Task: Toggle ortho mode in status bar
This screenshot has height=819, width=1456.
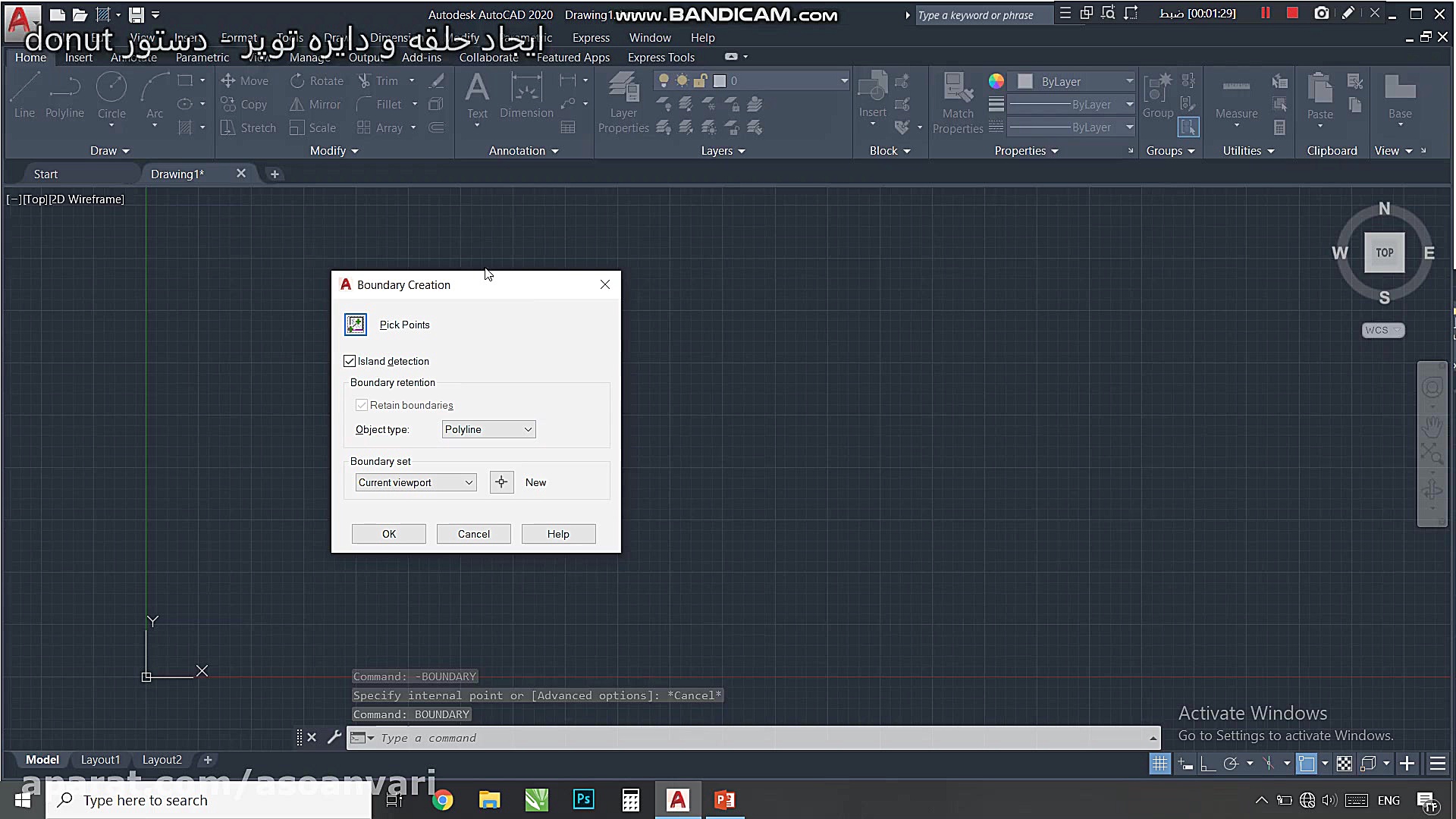Action: 1208,764
